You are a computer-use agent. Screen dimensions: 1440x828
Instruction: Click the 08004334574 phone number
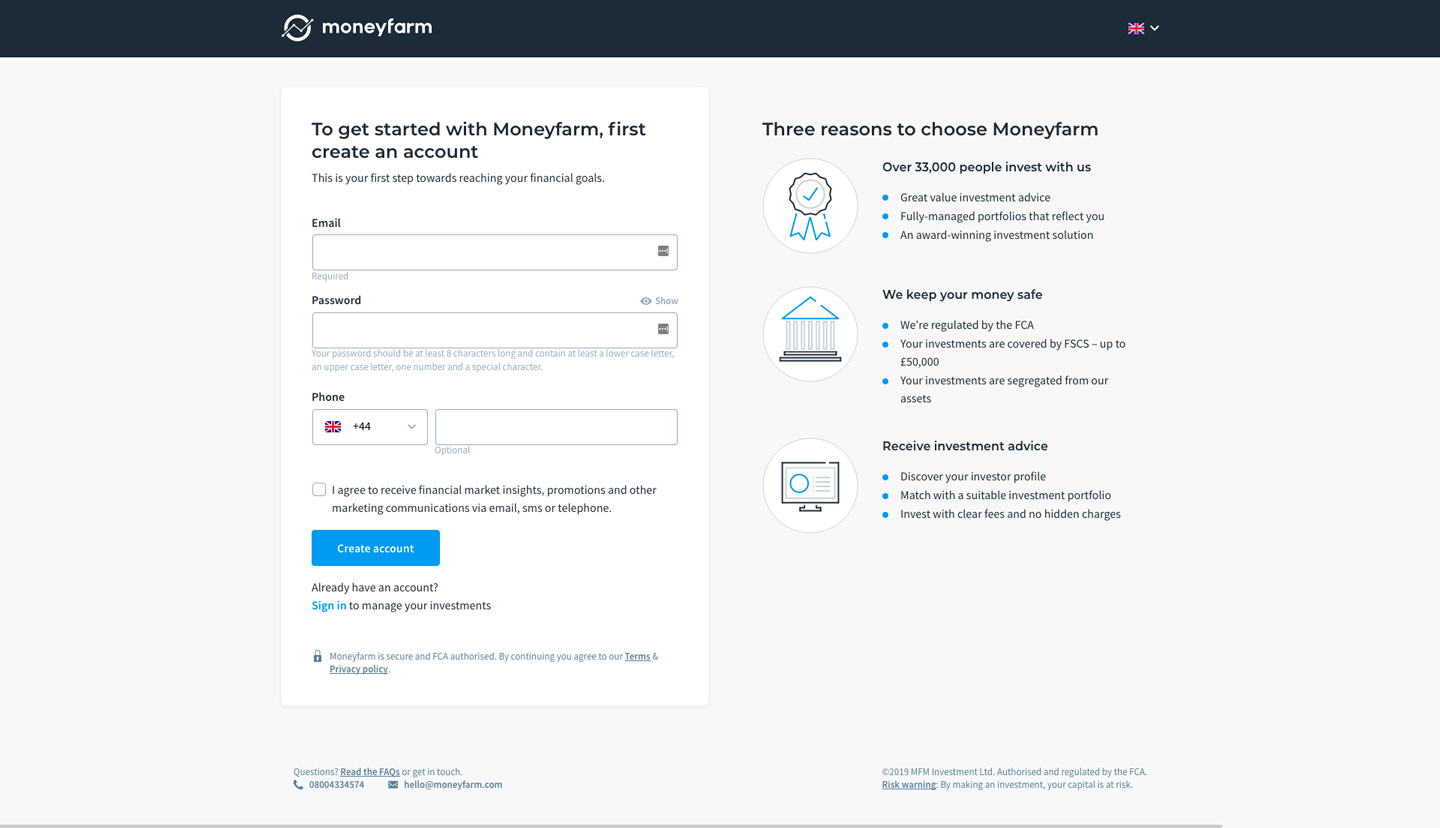coord(336,785)
